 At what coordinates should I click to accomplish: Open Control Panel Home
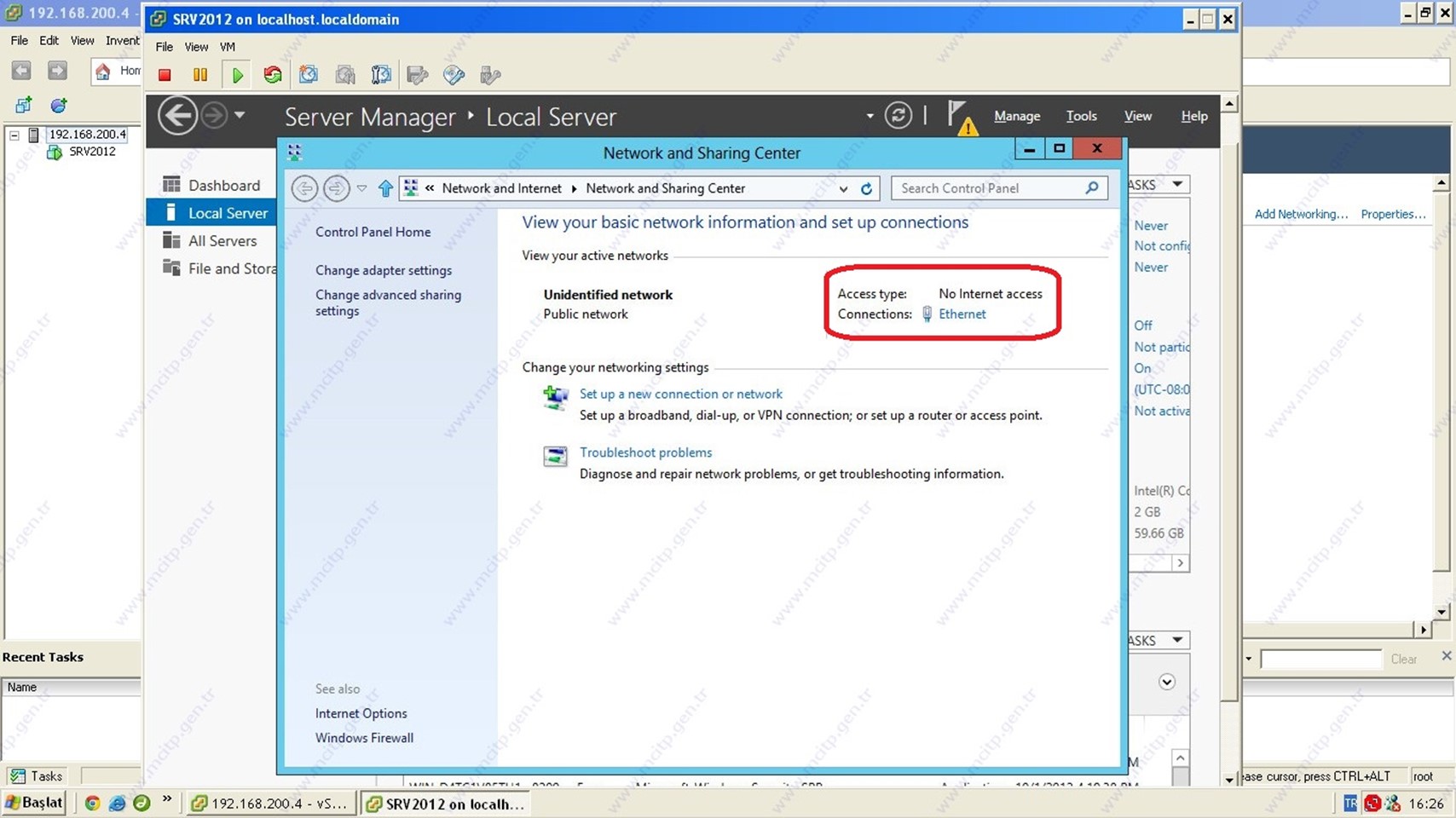click(373, 232)
